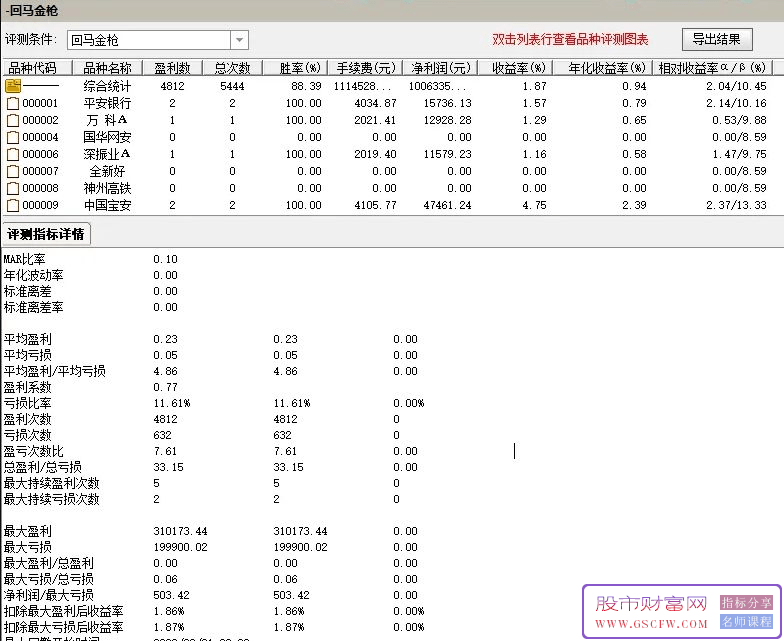The image size is (784, 641).
Task: Click the MAR比率 metric label
Action: (x=24, y=259)
